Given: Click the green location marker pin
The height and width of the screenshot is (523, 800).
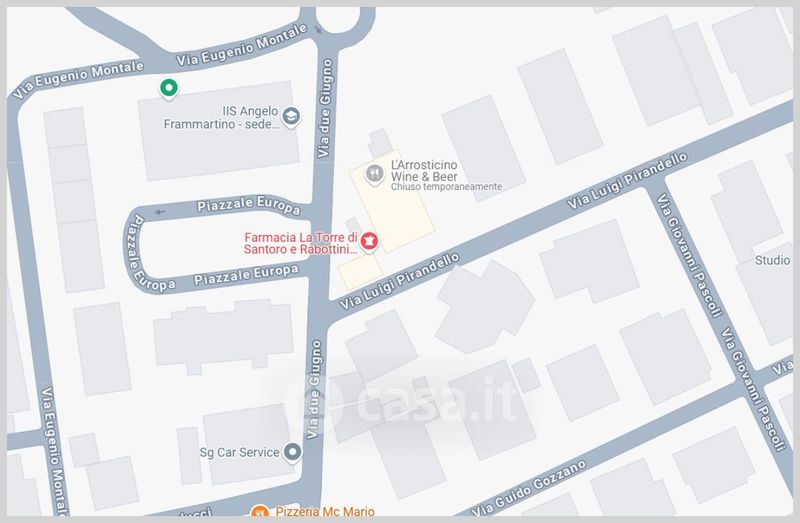Looking at the screenshot, I should pos(168,89).
